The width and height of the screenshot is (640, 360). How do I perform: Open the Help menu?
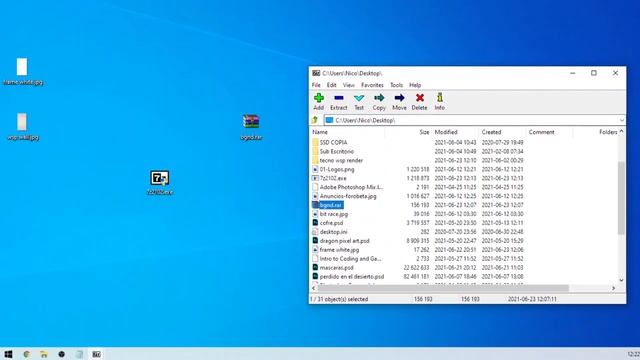(415, 85)
